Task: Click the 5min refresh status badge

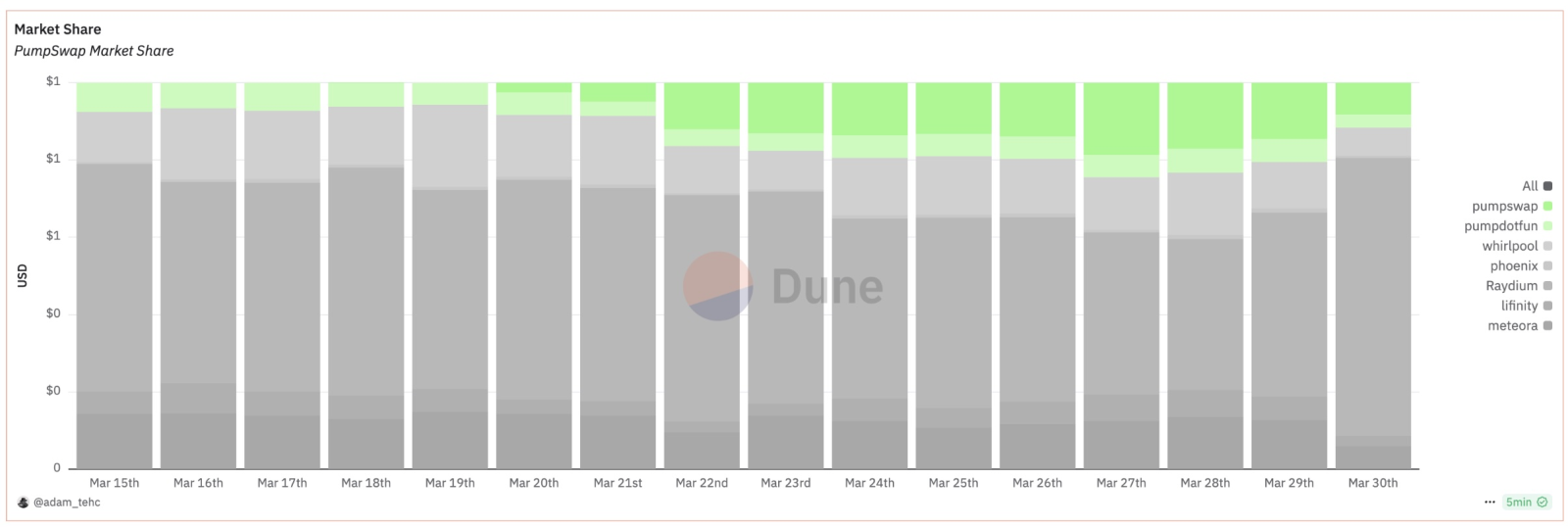Action: (x=1527, y=503)
